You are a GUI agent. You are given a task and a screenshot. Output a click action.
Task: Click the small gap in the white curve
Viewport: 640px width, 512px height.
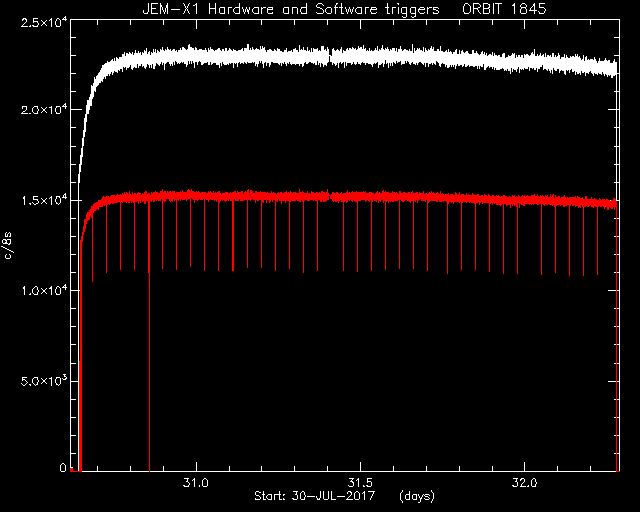click(x=329, y=57)
